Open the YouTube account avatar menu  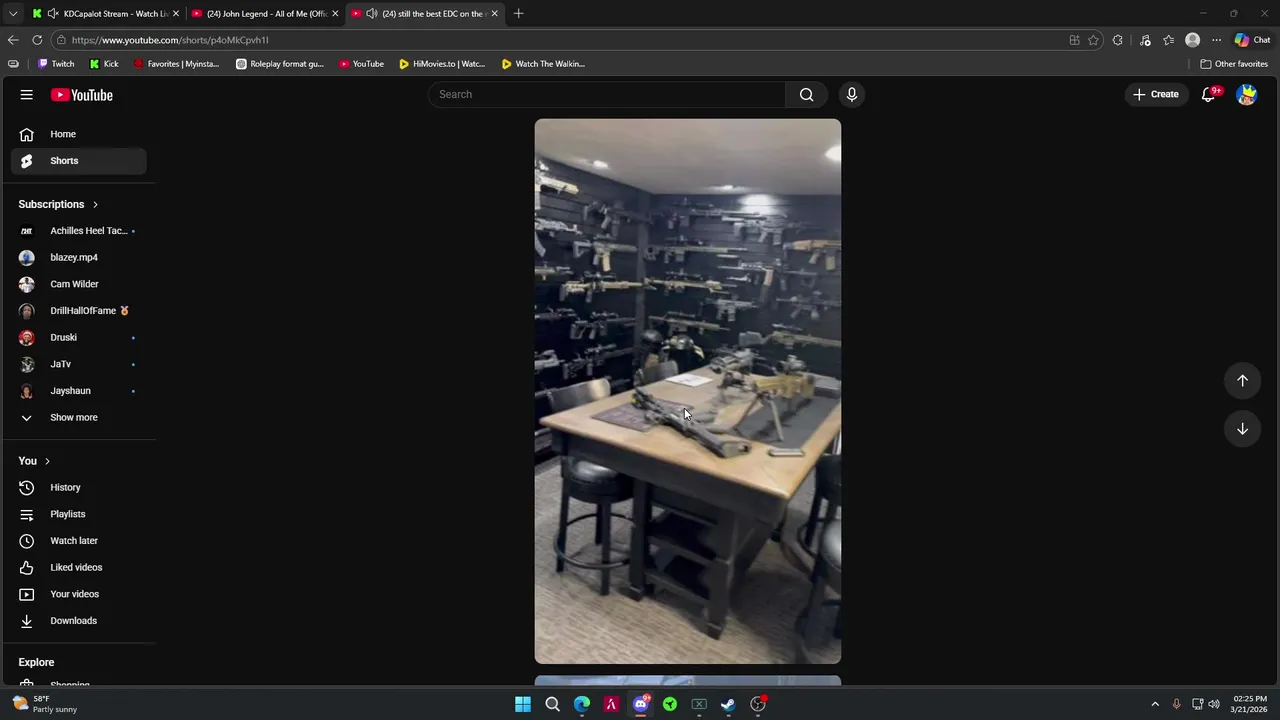point(1246,94)
